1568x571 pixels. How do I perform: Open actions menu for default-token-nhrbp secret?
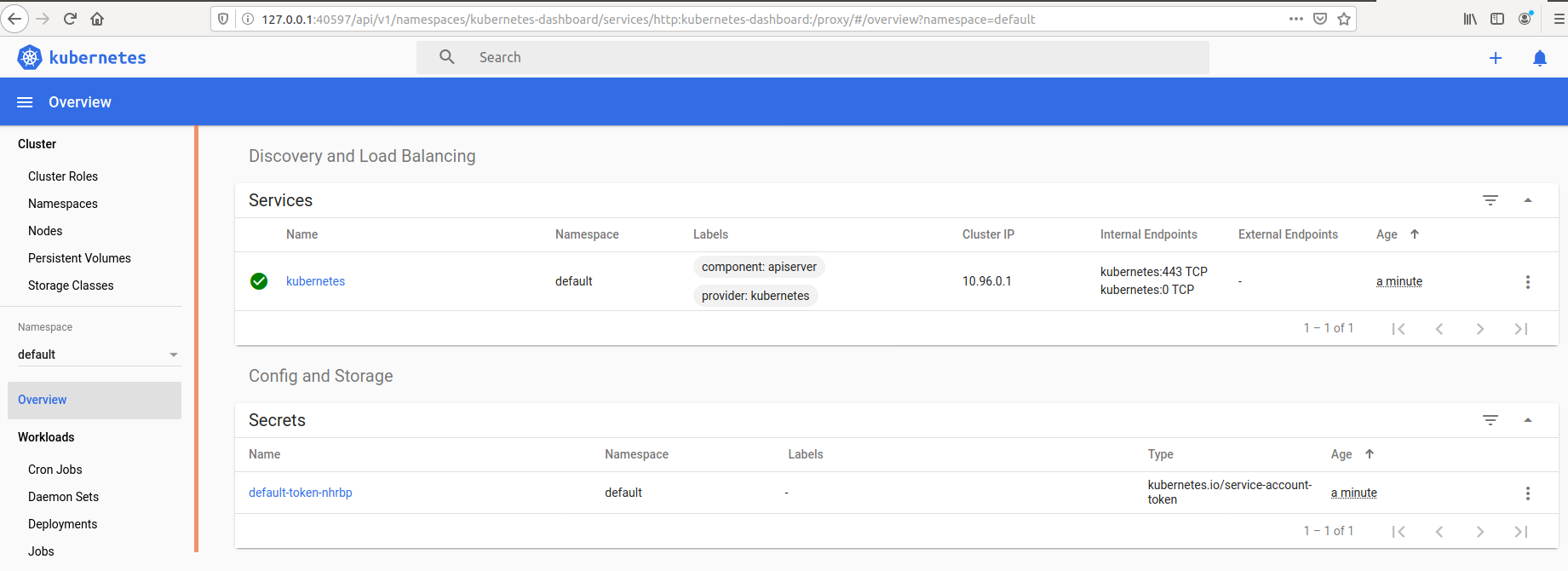click(x=1528, y=493)
